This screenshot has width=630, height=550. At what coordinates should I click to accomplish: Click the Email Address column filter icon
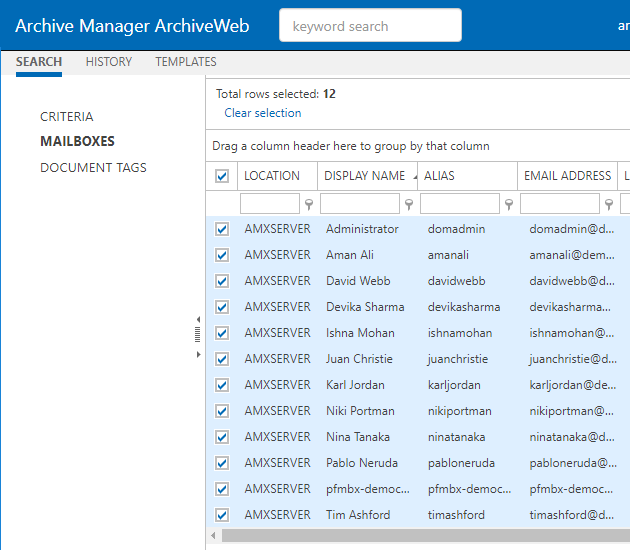pyautogui.click(x=608, y=205)
